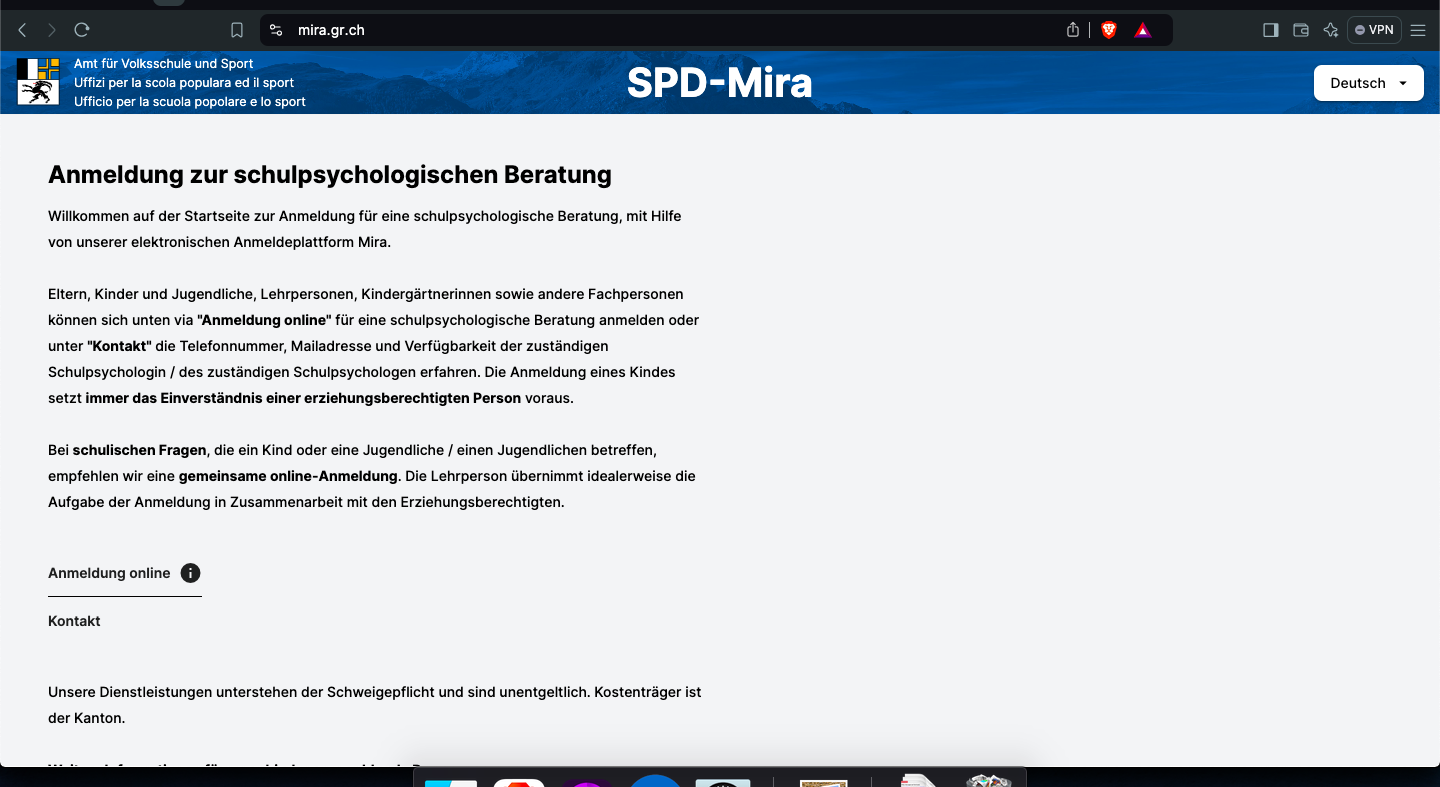The image size is (1440, 787).
Task: Click the header text Ufficio per la scuola popolare e lo sport
Action: click(x=190, y=102)
